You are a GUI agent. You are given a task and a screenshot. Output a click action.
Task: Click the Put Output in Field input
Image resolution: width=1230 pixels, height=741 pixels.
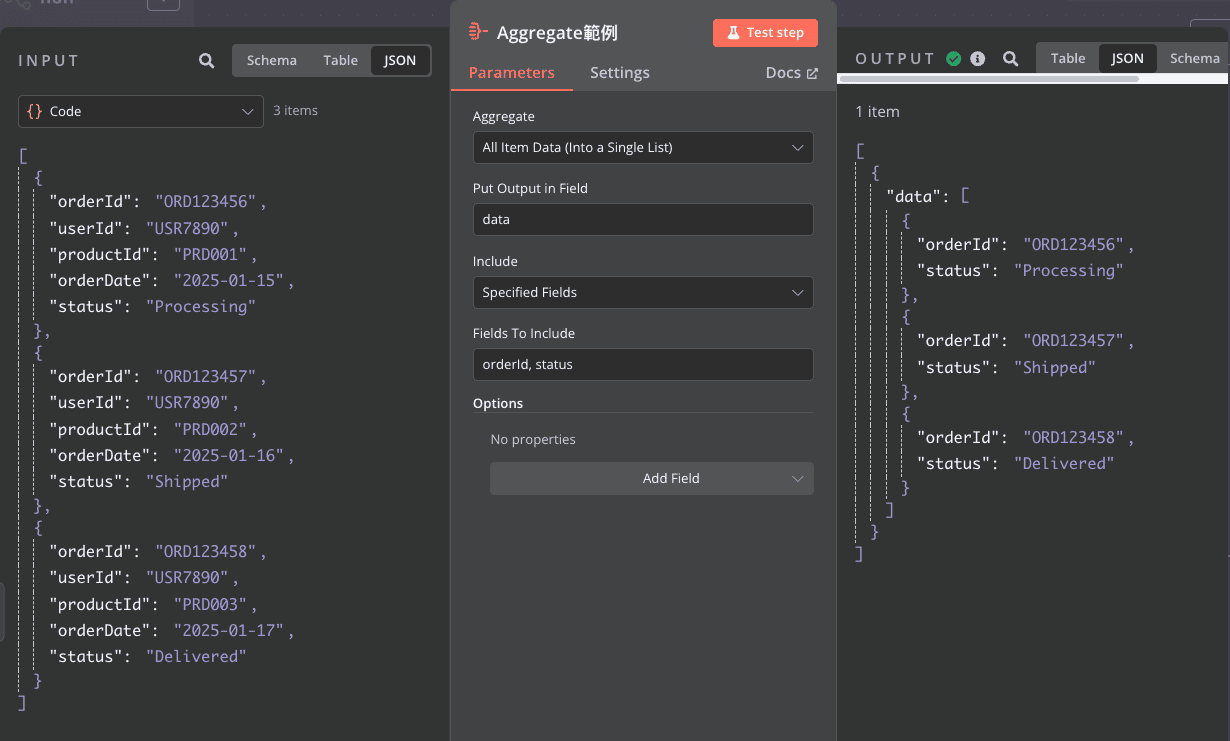(643, 220)
